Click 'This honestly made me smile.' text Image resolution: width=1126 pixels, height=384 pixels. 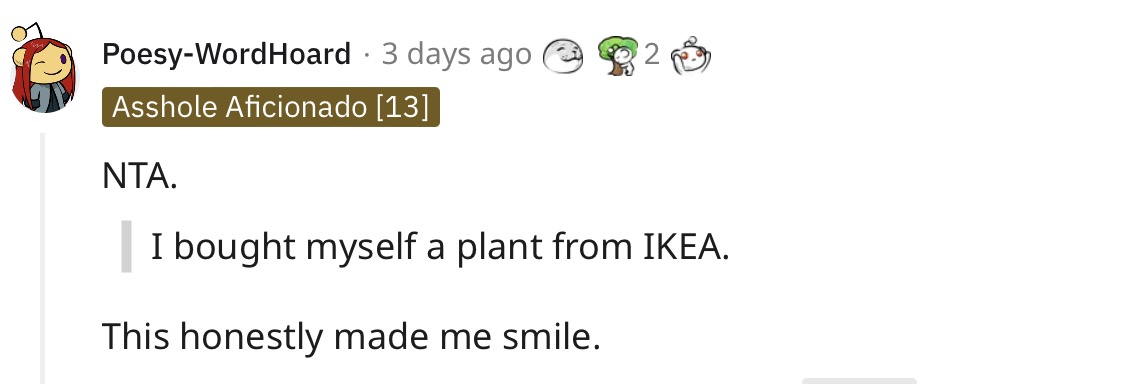351,336
